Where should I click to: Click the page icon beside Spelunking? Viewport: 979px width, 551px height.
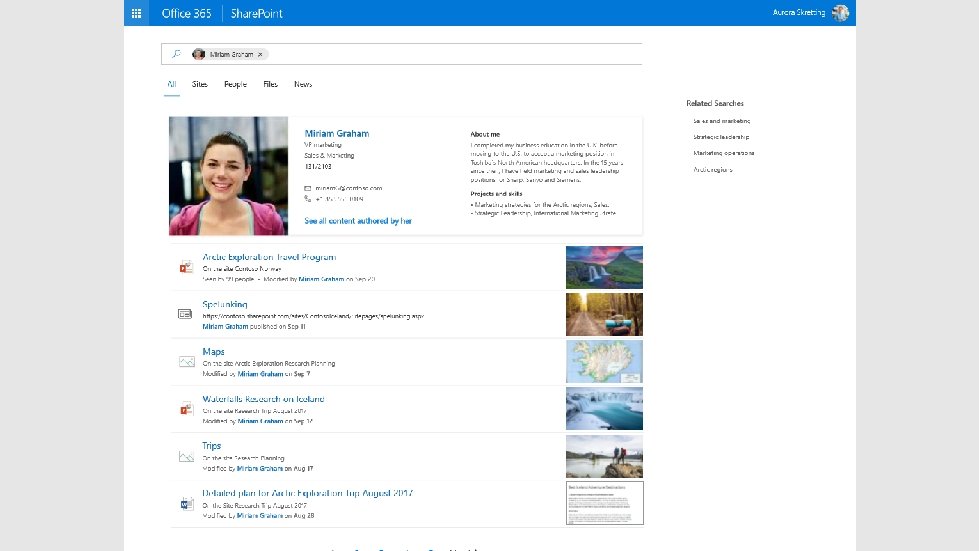point(185,314)
